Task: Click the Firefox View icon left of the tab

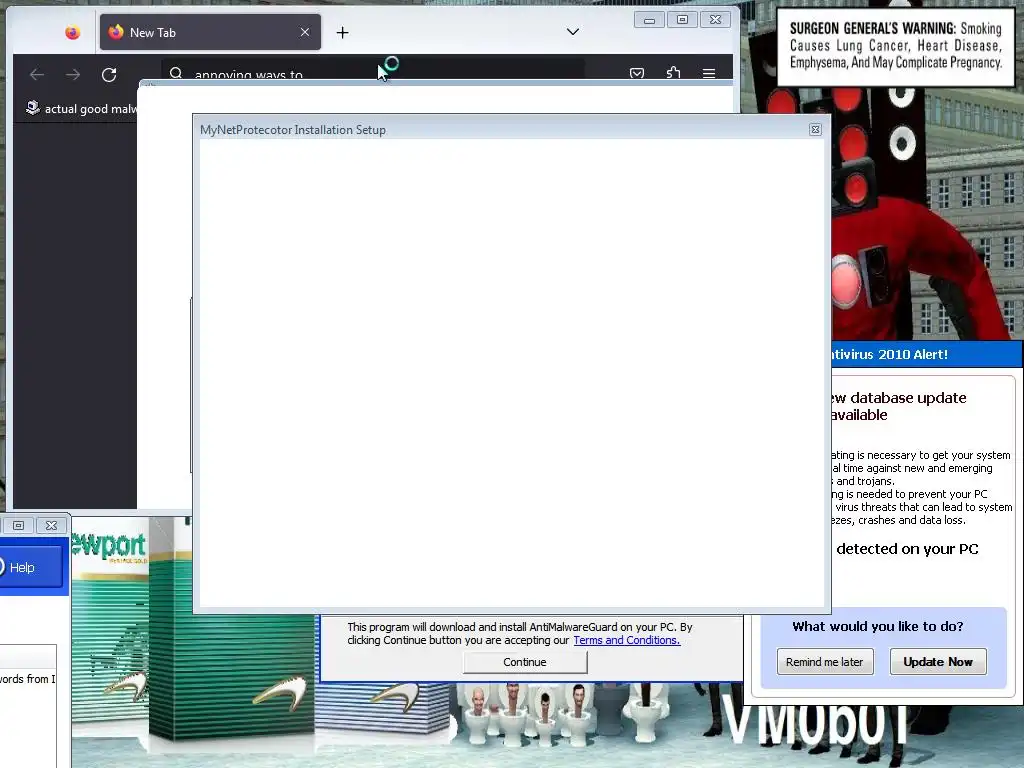Action: [x=72, y=32]
